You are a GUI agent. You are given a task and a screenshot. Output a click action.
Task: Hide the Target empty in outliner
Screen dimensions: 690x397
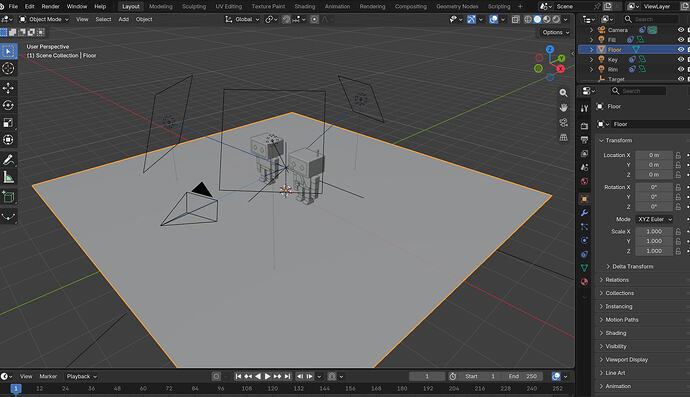coord(681,79)
